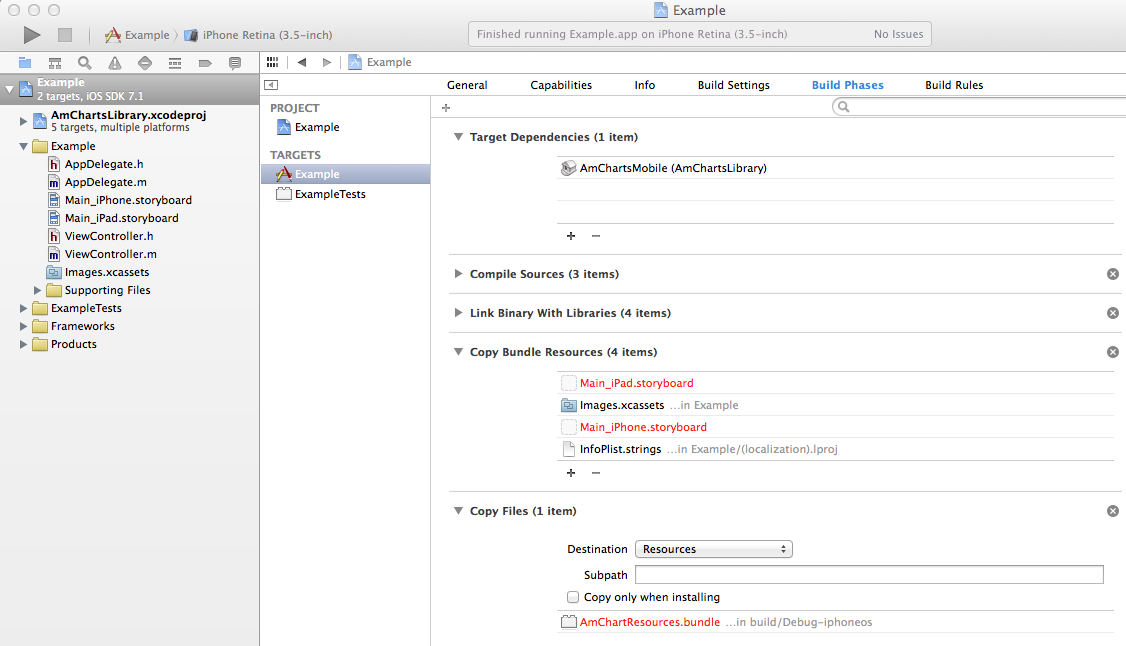1126x646 pixels.
Task: Hide the project and targets list
Action: (271, 85)
